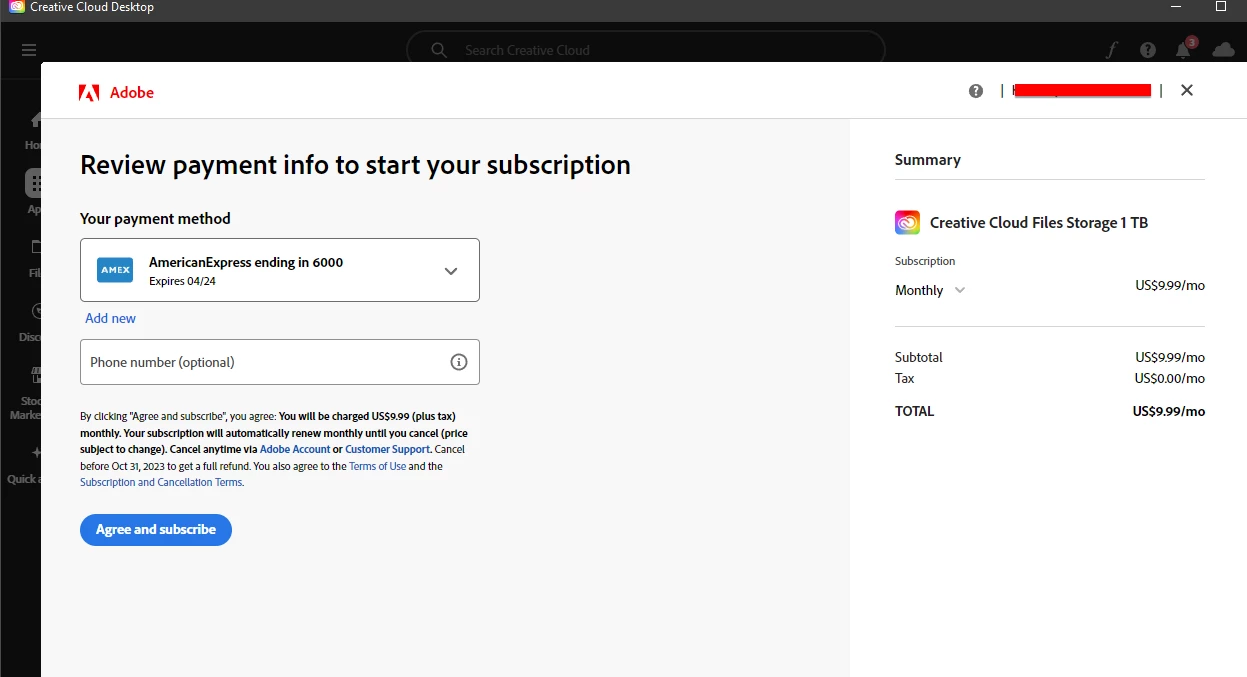Viewport: 1247px width, 677px height.
Task: Open the fonts (f) icon
Action: click(1111, 50)
